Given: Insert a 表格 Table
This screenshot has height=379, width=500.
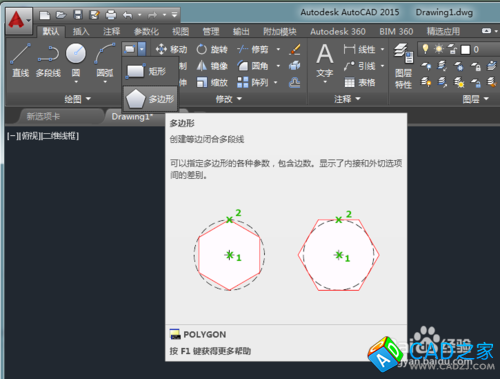Looking at the screenshot, I should [359, 82].
